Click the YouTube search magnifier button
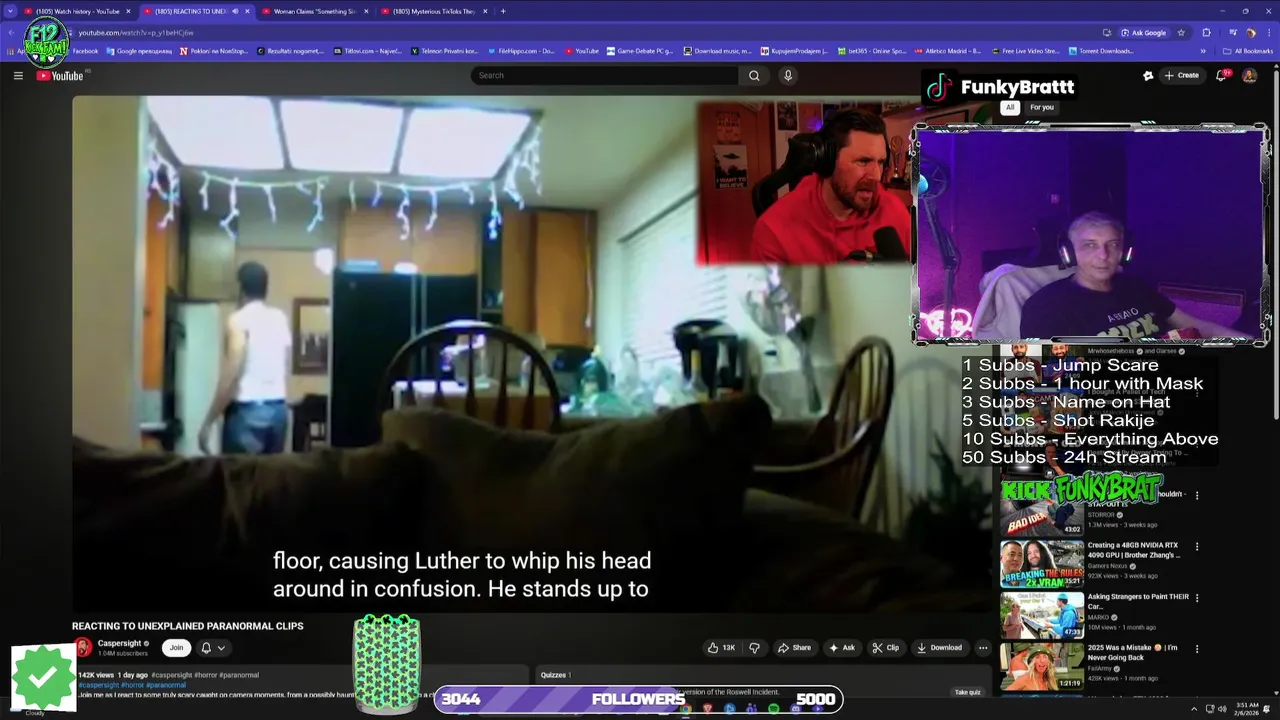Viewport: 1280px width, 720px height. 754,75
